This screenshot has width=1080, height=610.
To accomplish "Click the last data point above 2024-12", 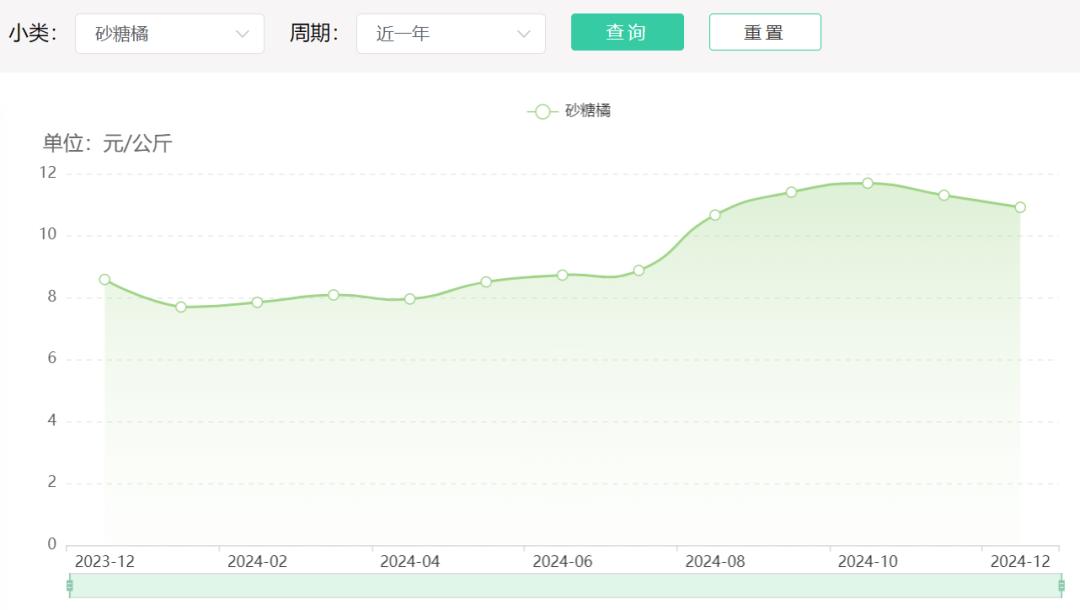I will (x=1020, y=207).
